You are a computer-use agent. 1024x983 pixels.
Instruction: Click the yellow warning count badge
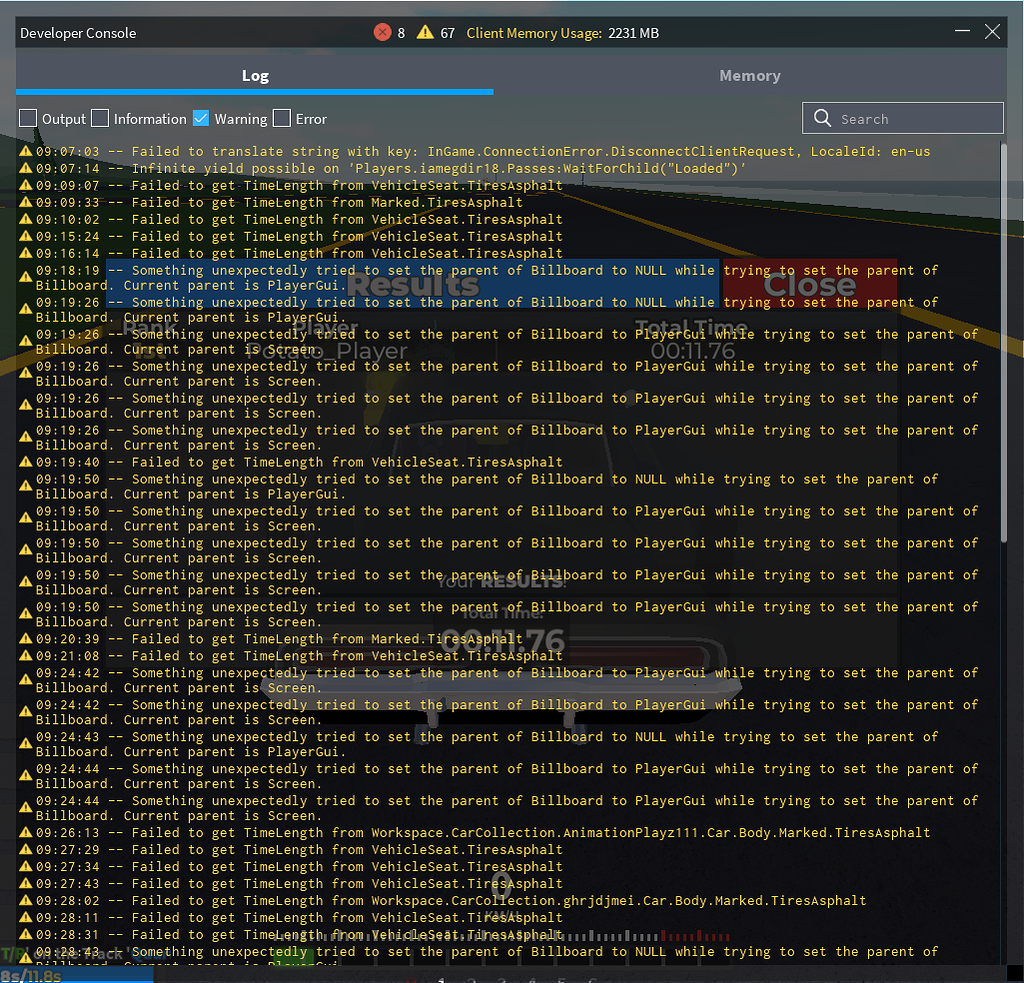(x=424, y=32)
